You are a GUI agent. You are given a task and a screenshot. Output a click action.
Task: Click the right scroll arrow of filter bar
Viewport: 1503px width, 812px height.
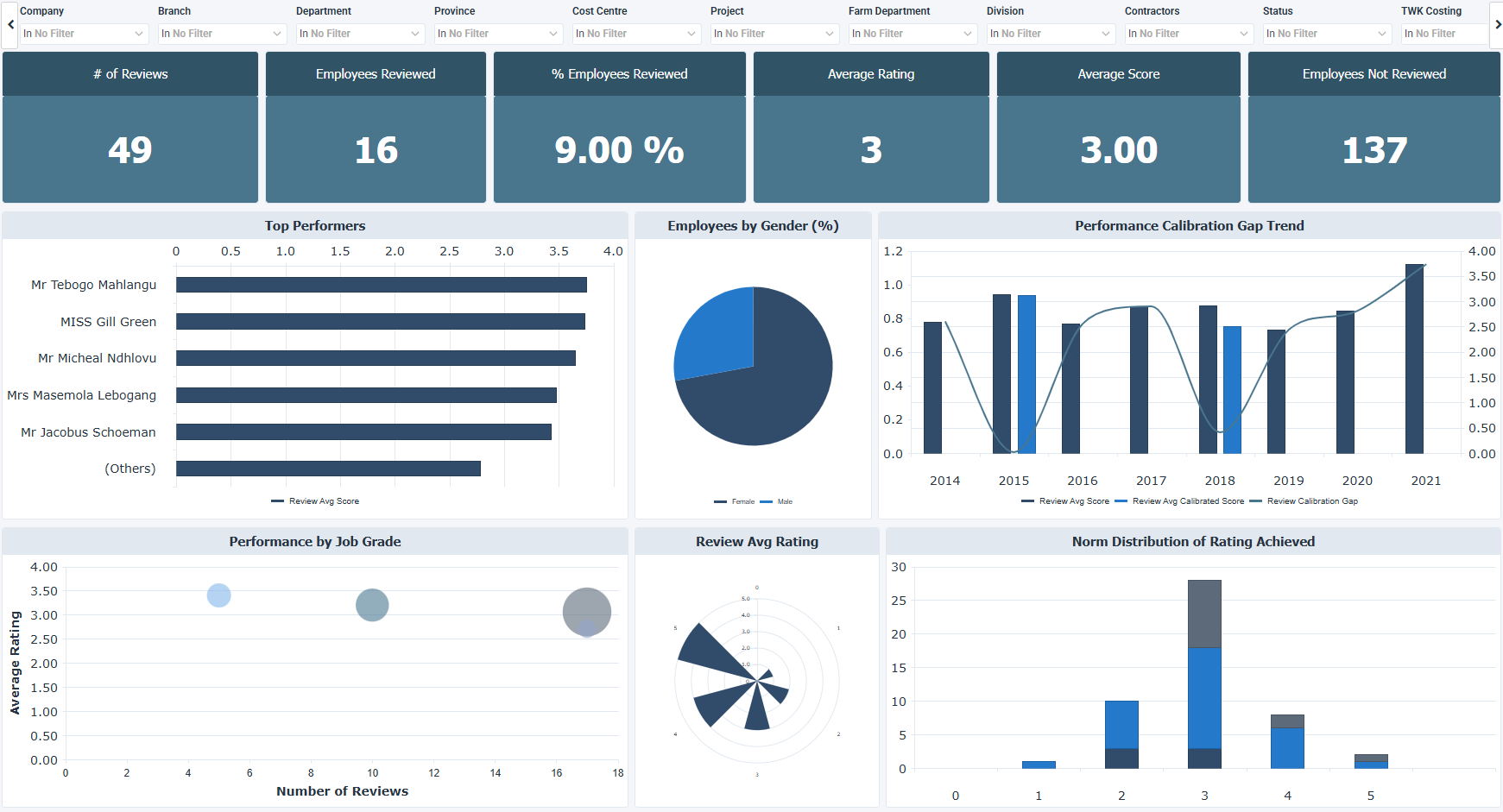pos(1497,24)
